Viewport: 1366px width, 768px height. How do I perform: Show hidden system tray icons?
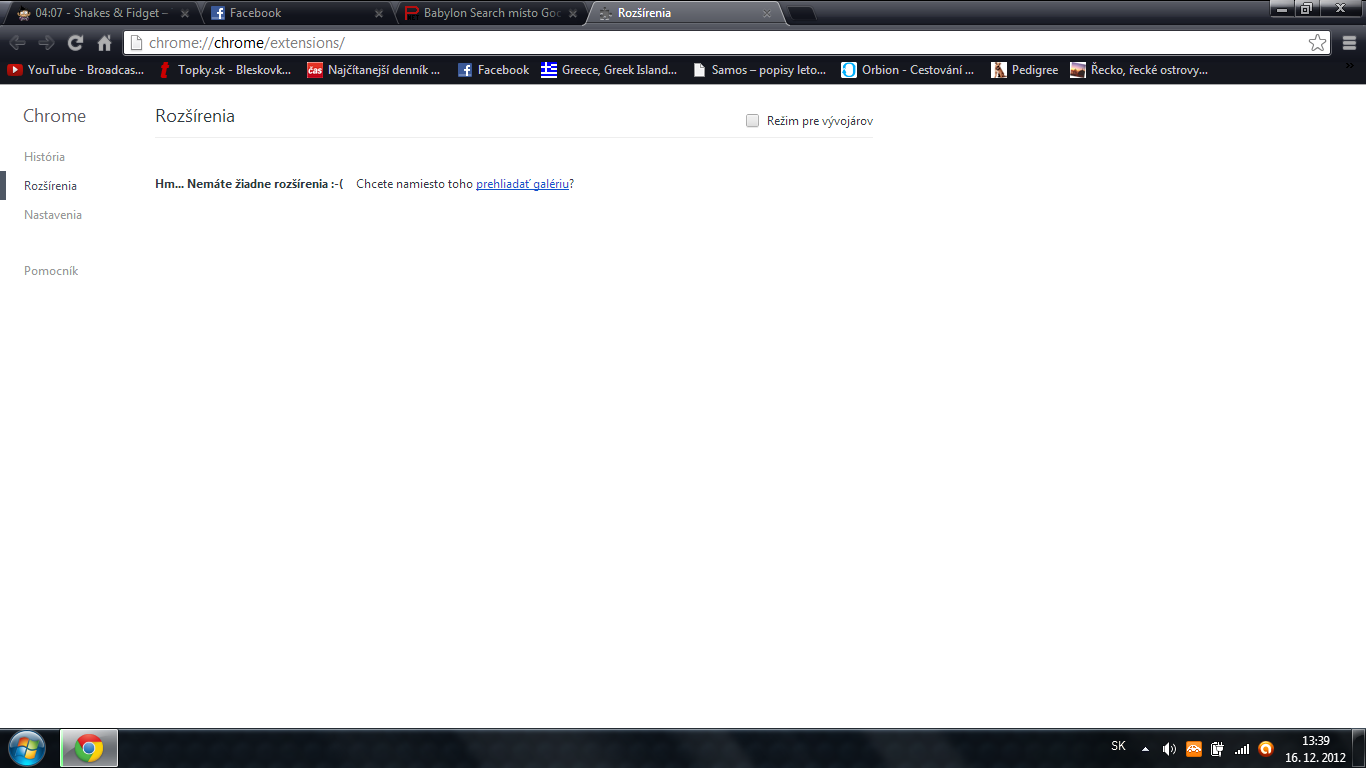click(x=1145, y=748)
